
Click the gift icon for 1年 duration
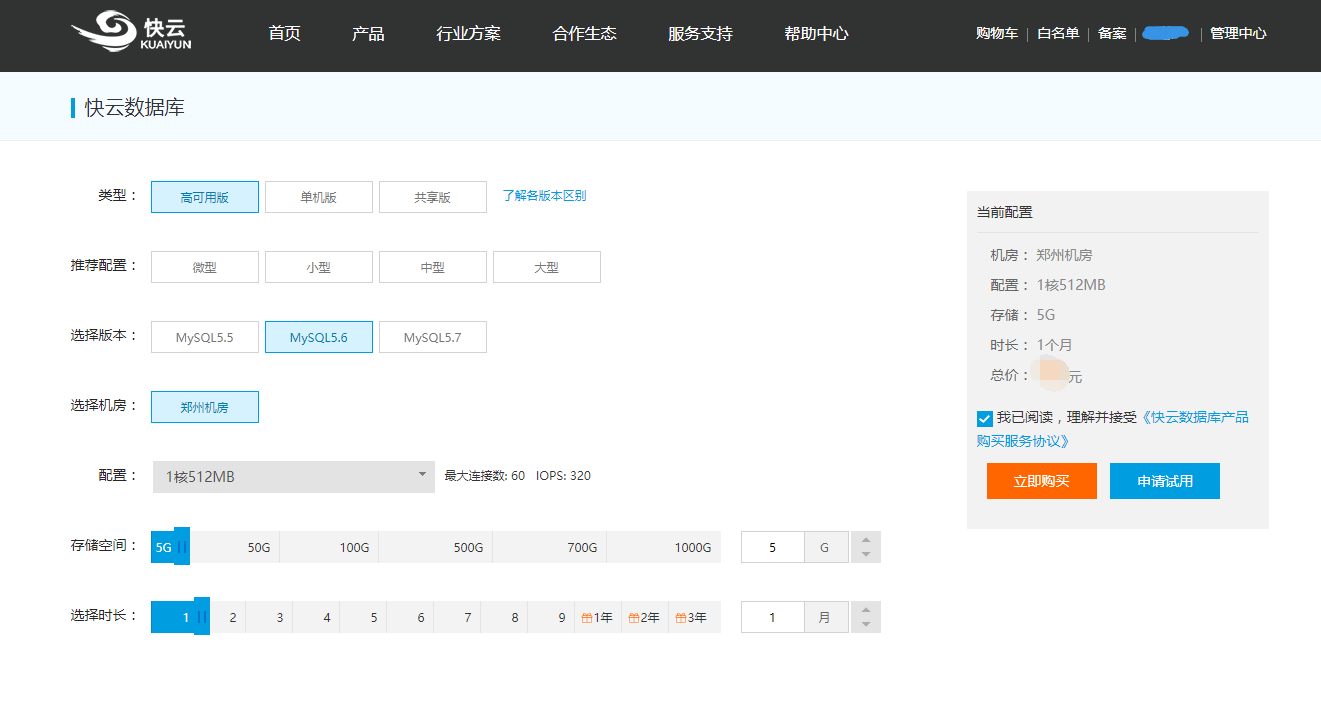point(587,618)
